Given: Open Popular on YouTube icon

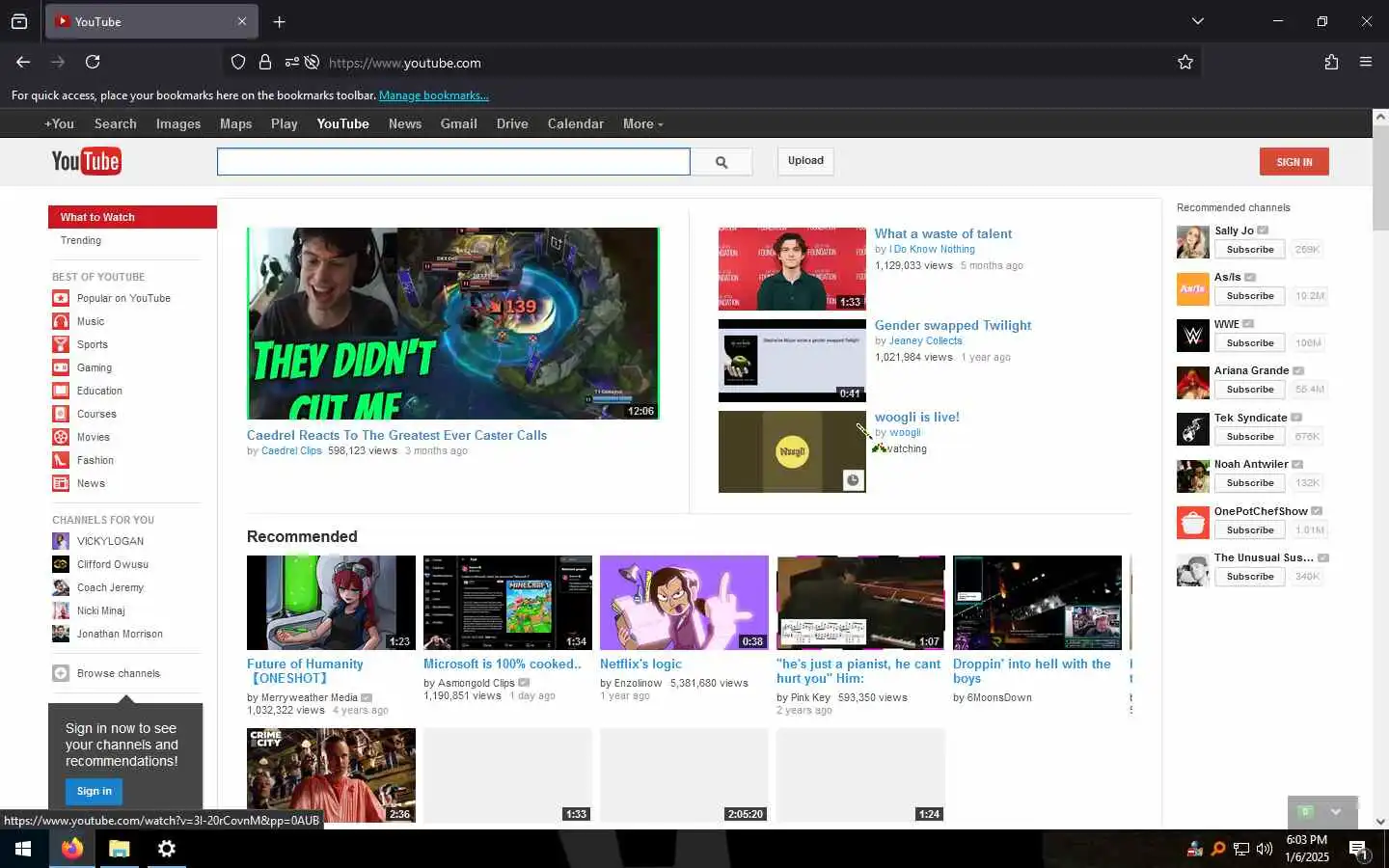Looking at the screenshot, I should click(61, 298).
